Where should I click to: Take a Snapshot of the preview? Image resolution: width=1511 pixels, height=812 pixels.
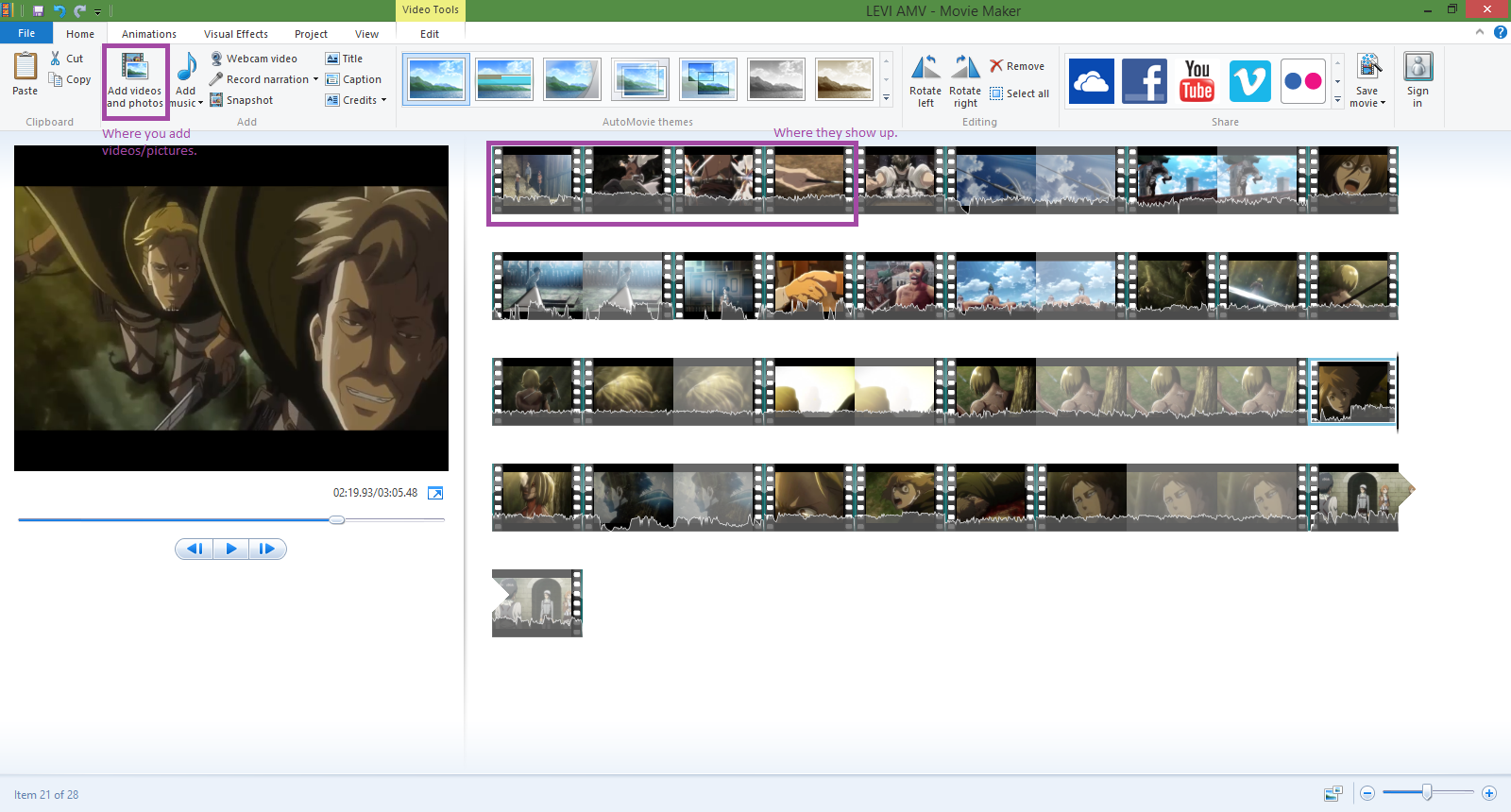pyautogui.click(x=241, y=100)
